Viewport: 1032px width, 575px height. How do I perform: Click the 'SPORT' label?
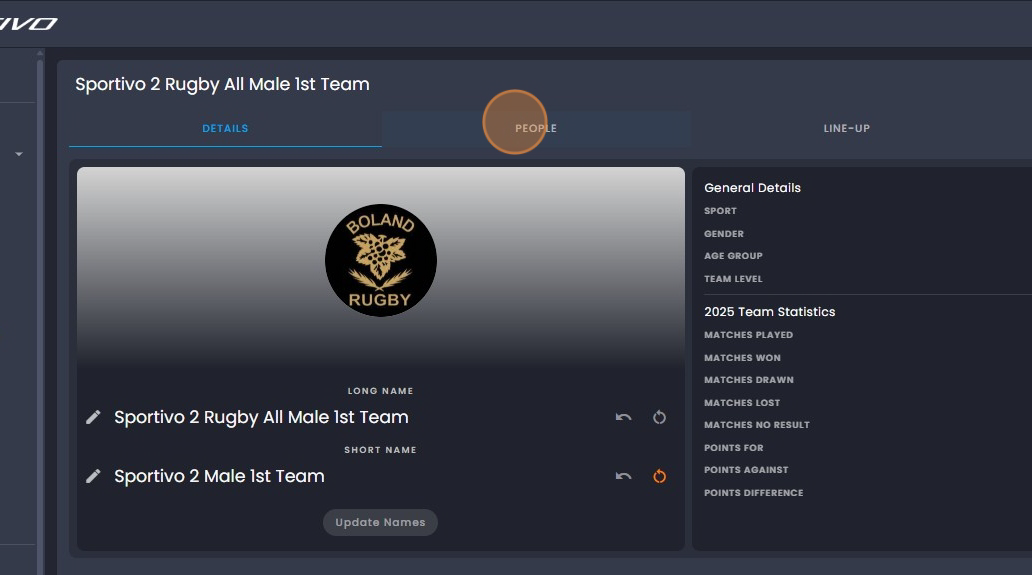pyautogui.click(x=720, y=211)
